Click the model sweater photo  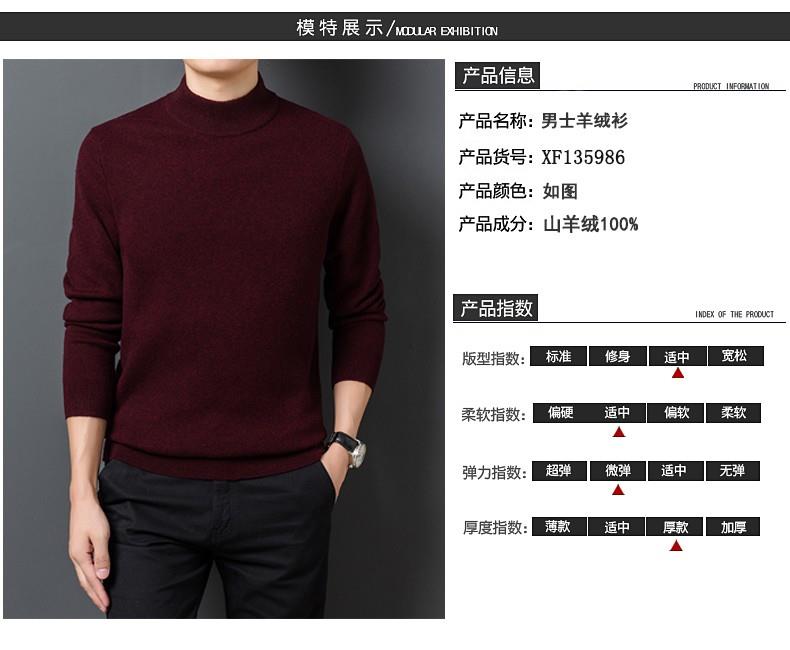tap(224, 339)
